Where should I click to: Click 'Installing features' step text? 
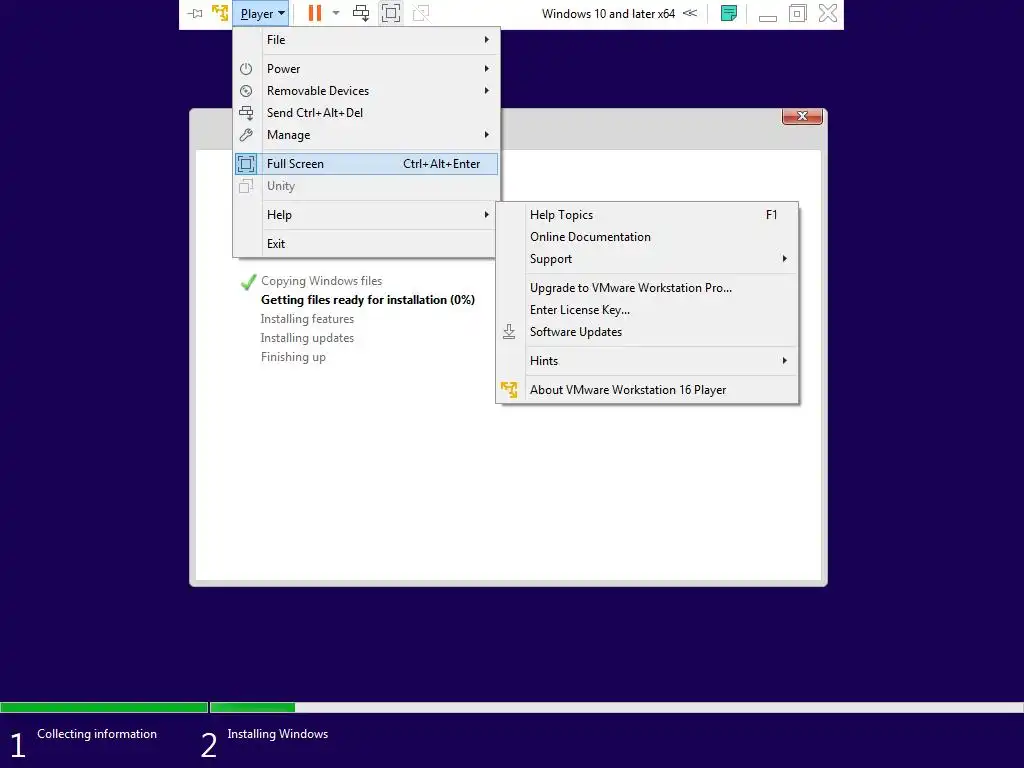[x=307, y=319]
